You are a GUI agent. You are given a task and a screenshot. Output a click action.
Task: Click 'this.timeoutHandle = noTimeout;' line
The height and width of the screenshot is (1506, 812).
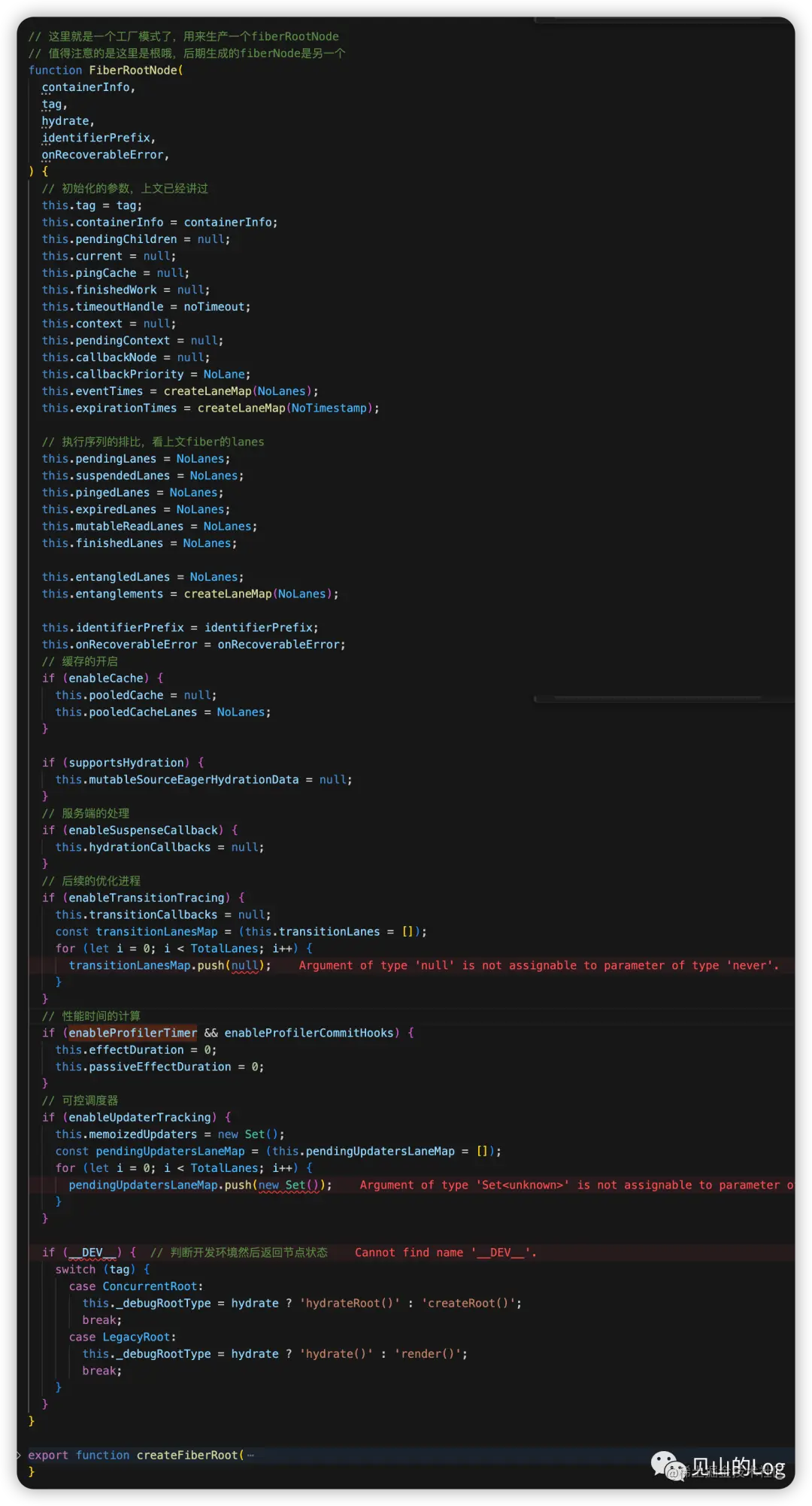(146, 307)
